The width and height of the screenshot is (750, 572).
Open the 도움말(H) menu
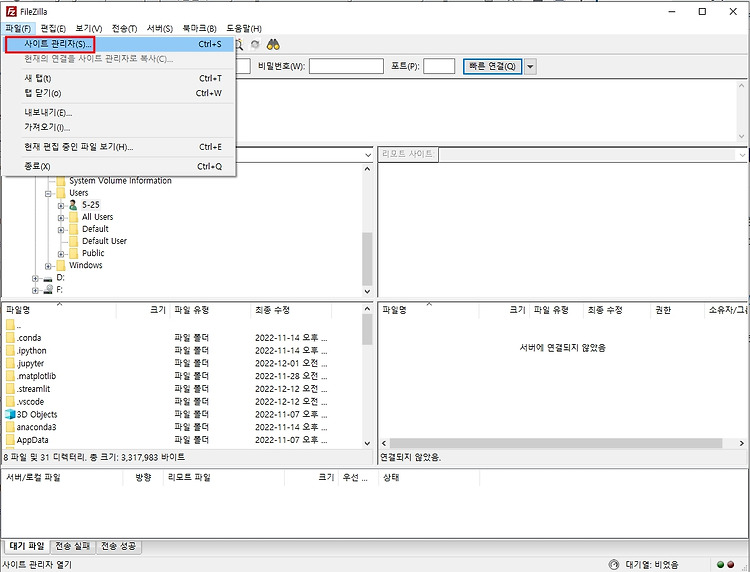coord(244,29)
